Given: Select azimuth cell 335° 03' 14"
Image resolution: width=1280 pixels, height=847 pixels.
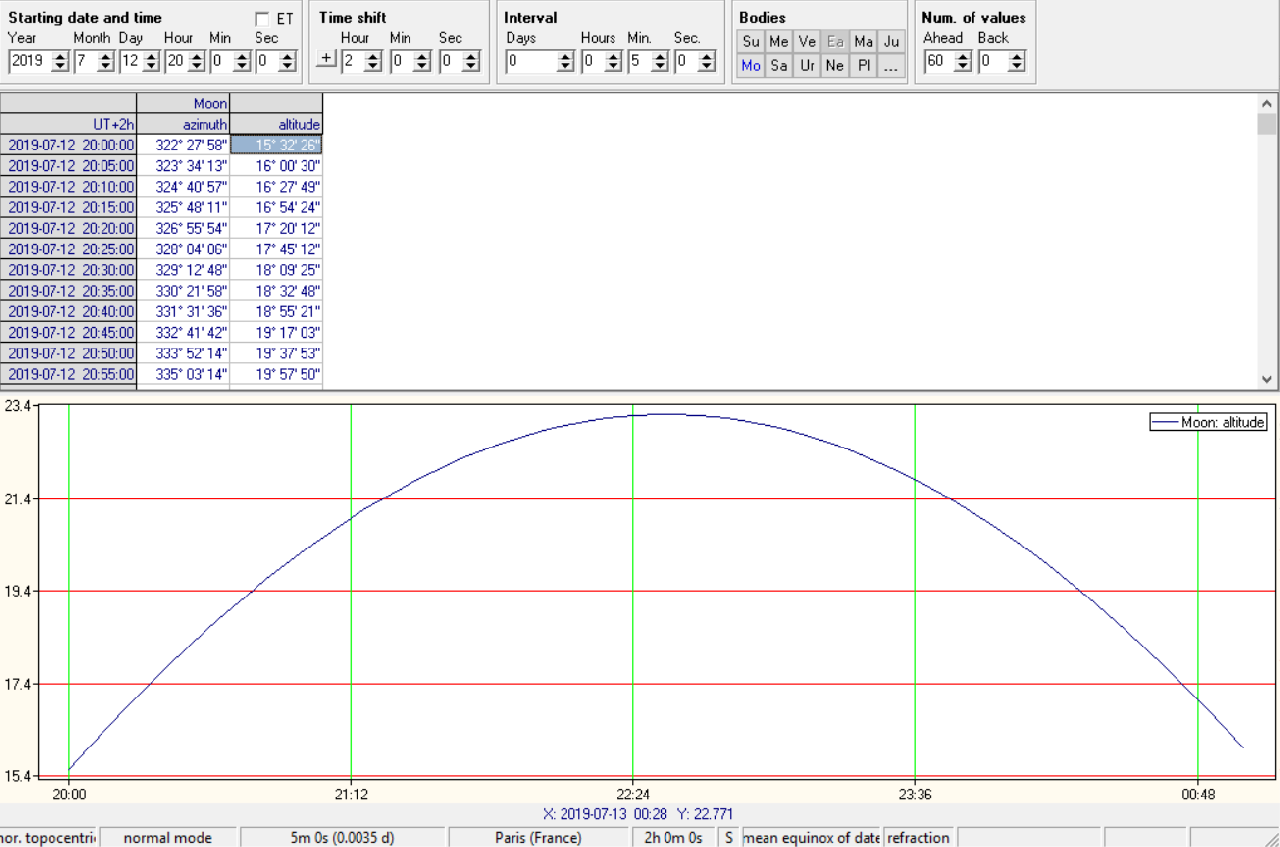Looking at the screenshot, I should tap(183, 375).
